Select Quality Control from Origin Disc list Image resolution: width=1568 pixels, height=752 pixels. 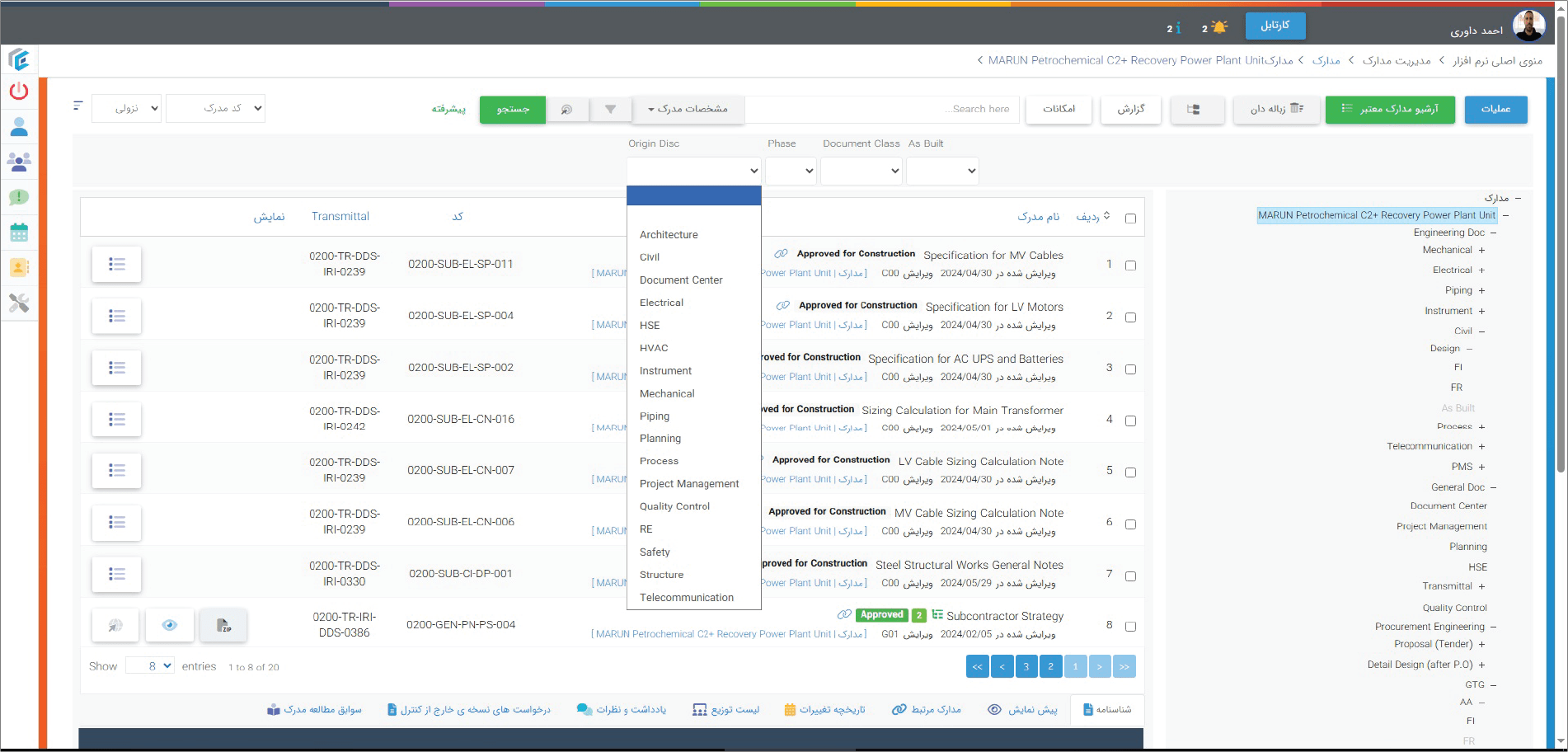coord(674,506)
